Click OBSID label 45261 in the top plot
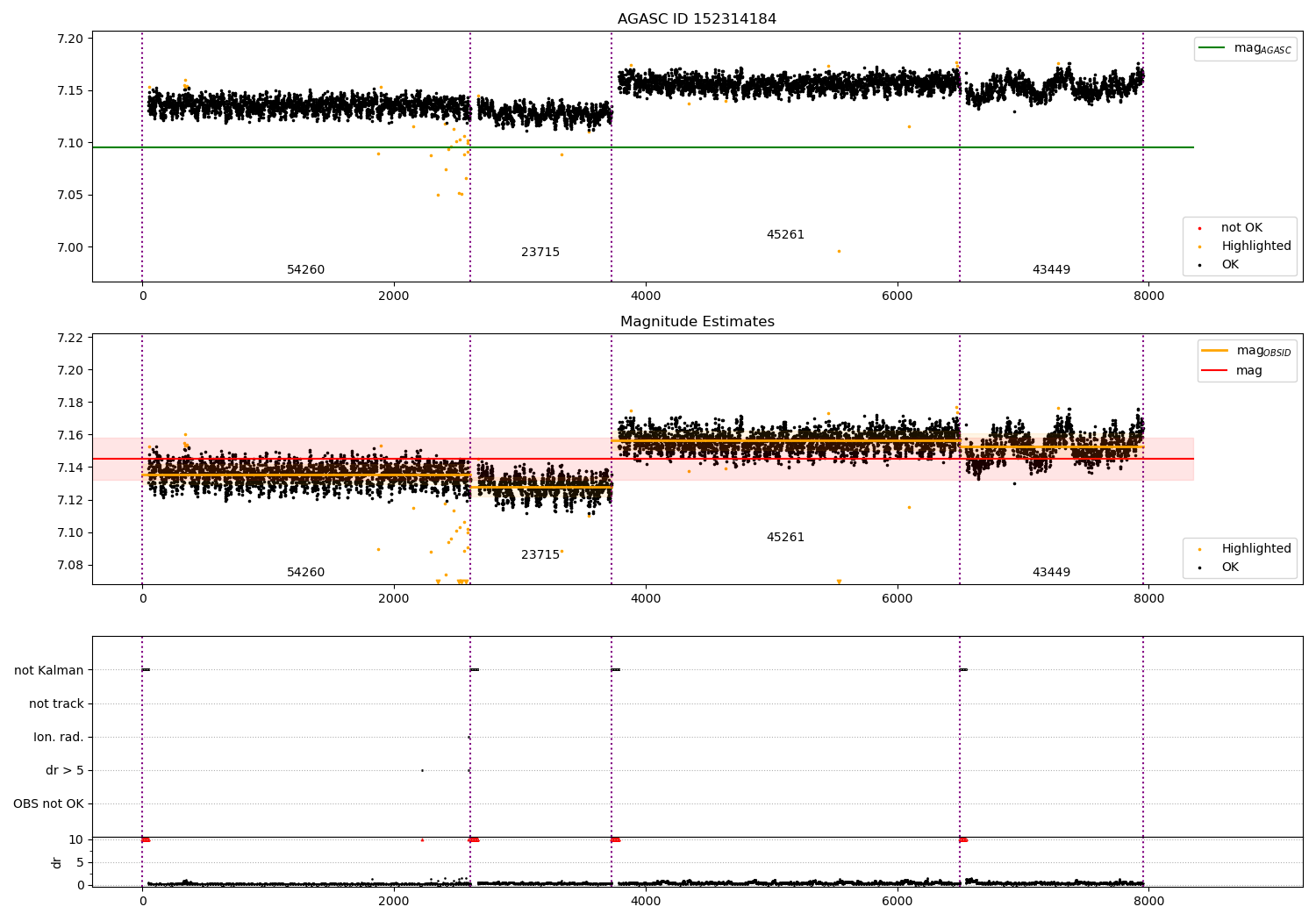The width and height of the screenshot is (1316, 921). pyautogui.click(x=785, y=235)
